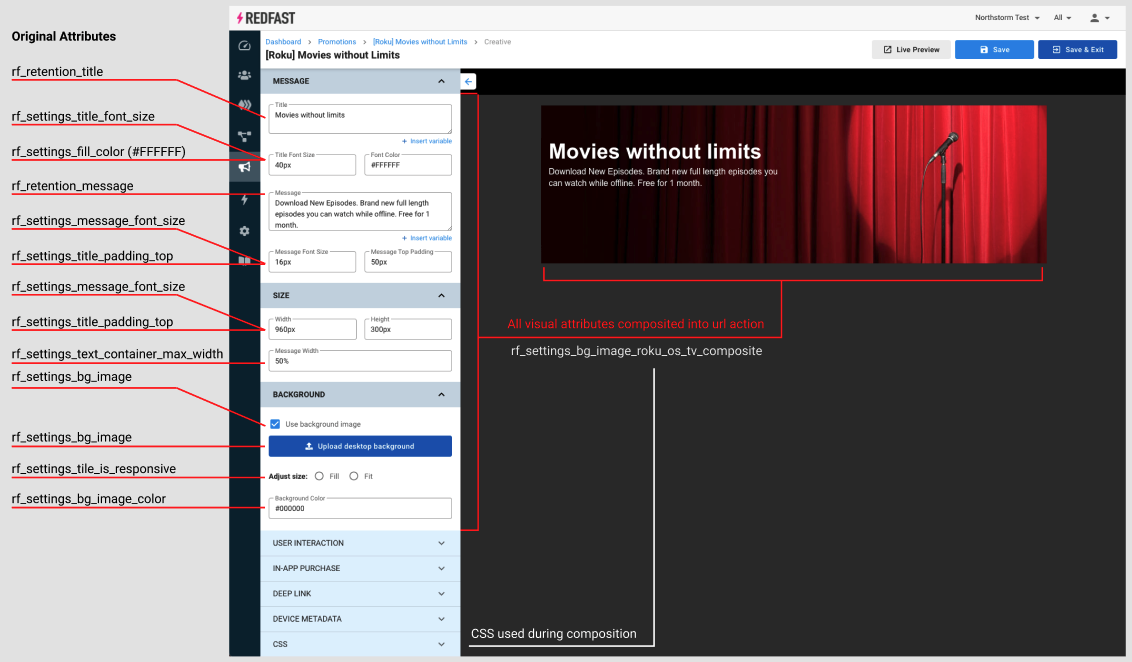Image resolution: width=1132 pixels, height=662 pixels.
Task: Click the Save button
Action: 994,50
